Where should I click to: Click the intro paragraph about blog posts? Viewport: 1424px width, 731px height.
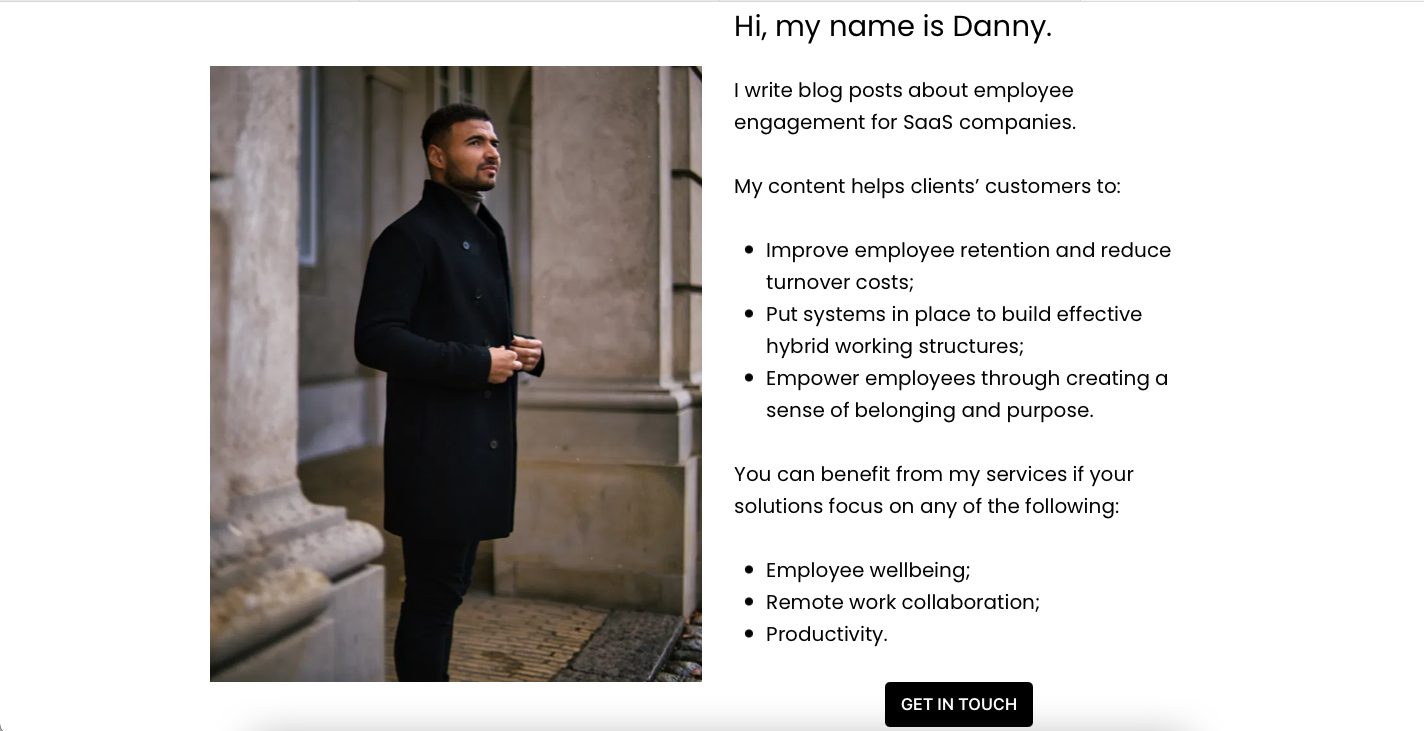click(903, 106)
